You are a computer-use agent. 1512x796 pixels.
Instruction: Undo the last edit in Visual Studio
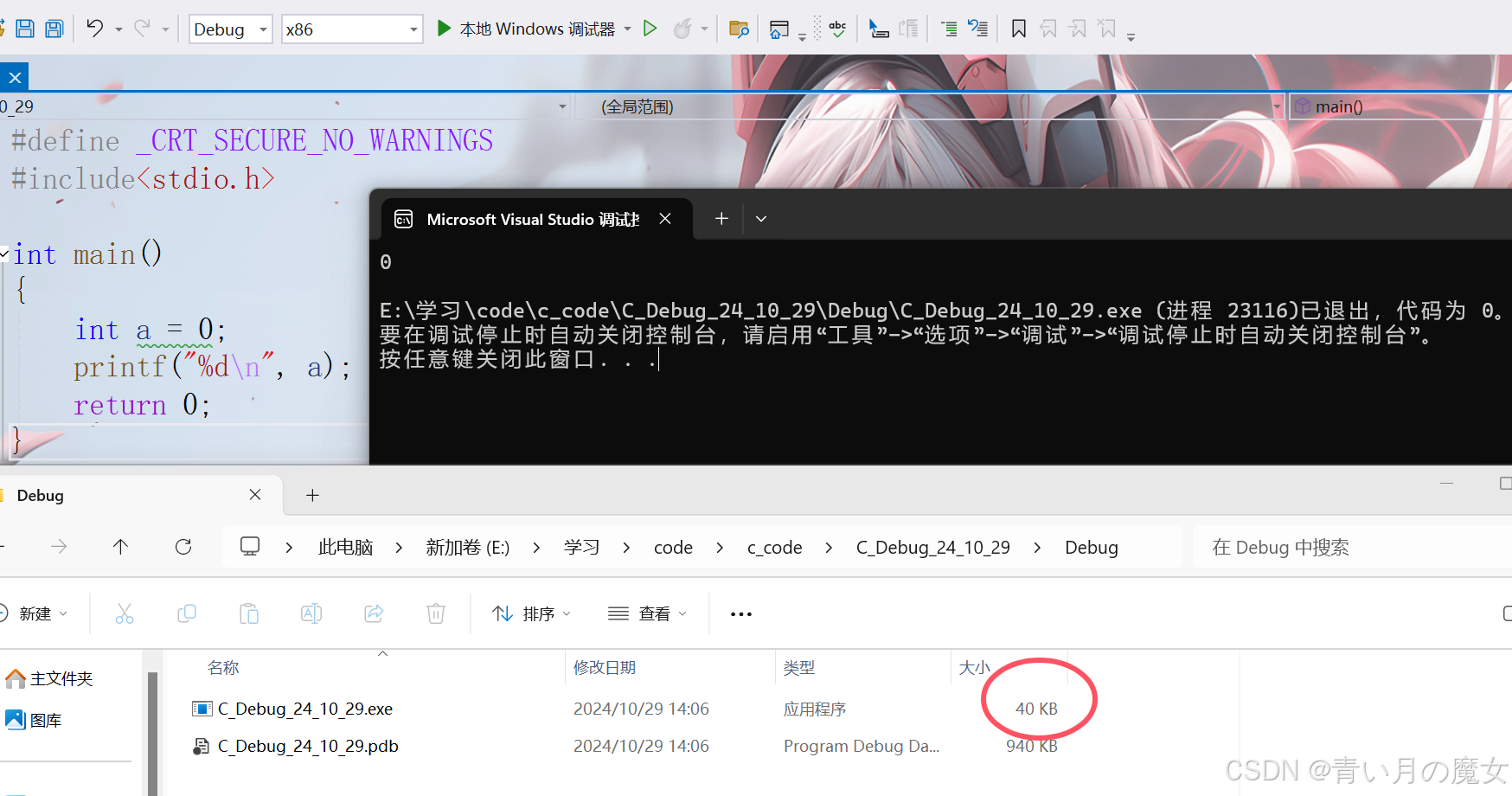(x=95, y=29)
